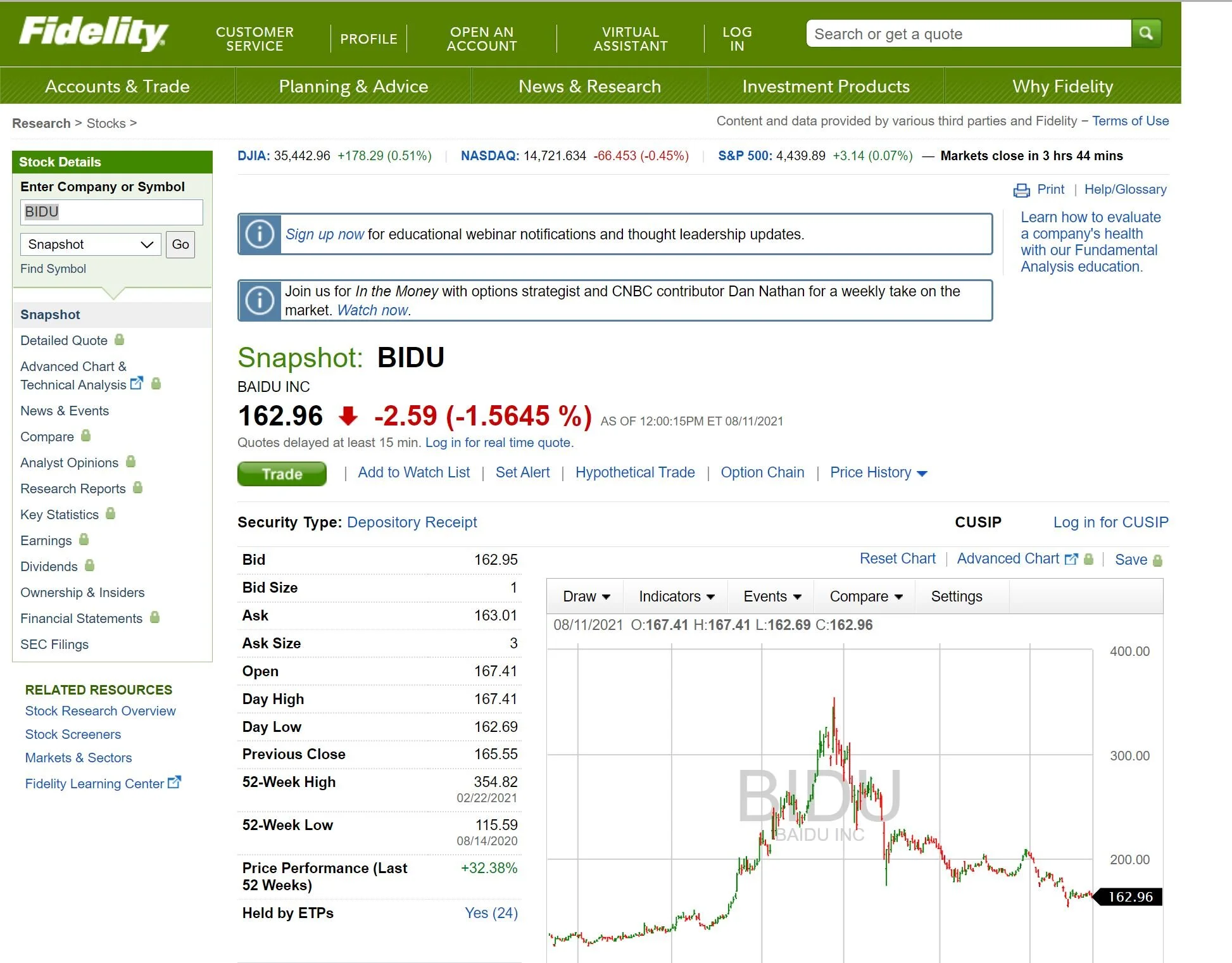1232x963 pixels.
Task: Click the info icon in In the Money banner
Action: (260, 300)
